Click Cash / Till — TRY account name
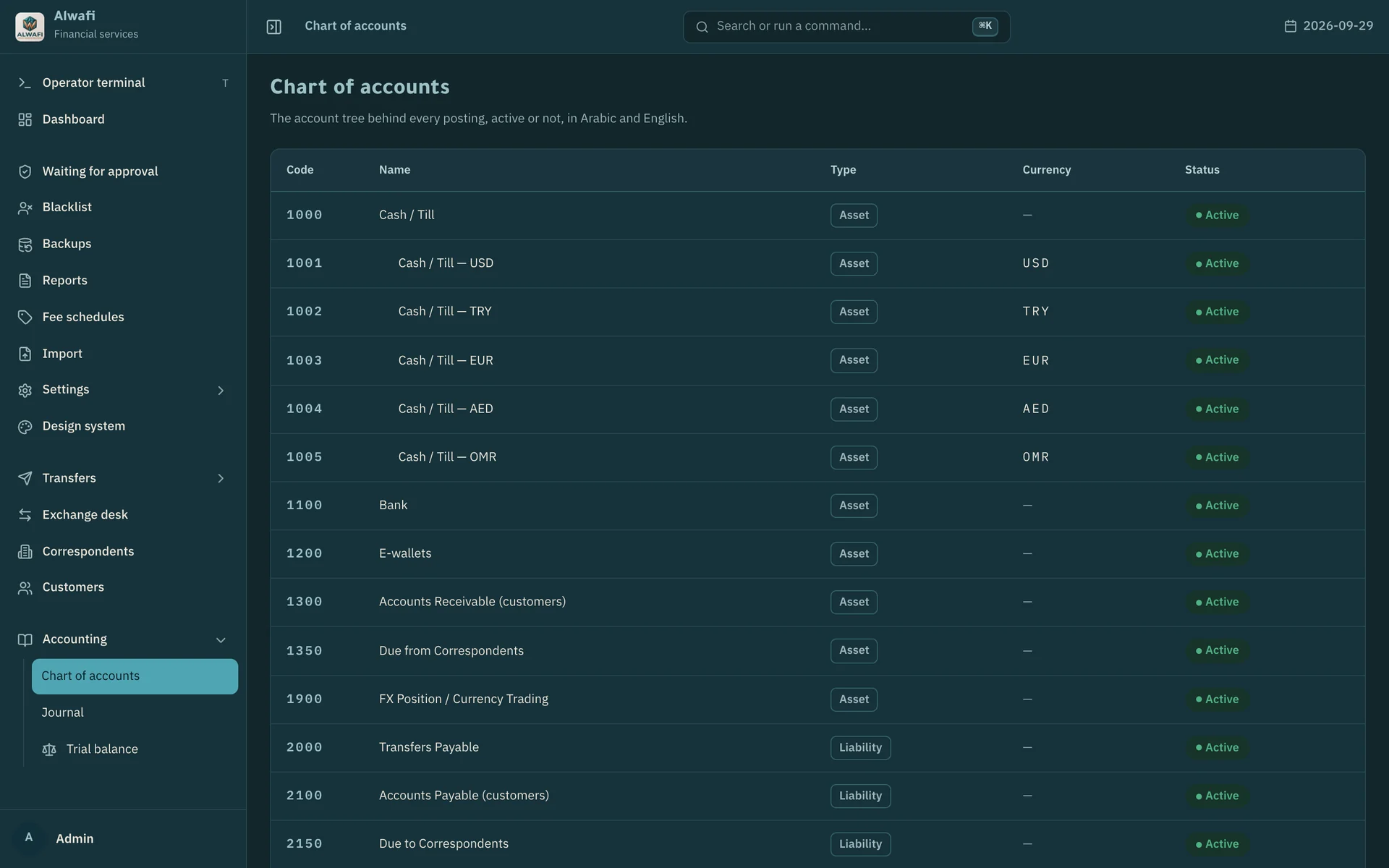The height and width of the screenshot is (868, 1389). (x=445, y=312)
